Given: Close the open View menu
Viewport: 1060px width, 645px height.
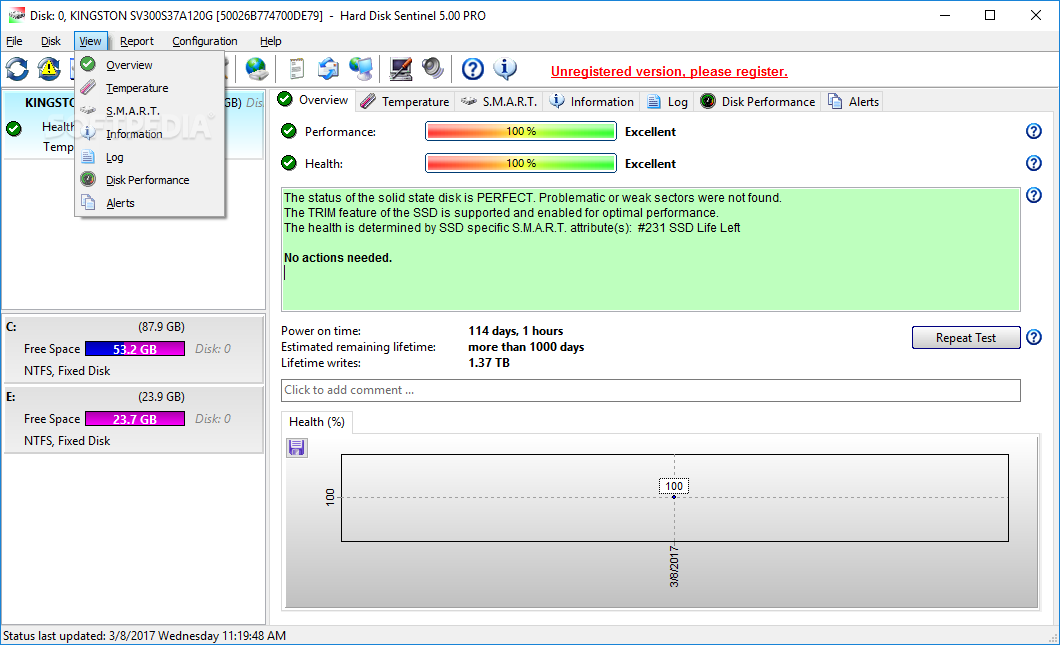Looking at the screenshot, I should pos(90,41).
